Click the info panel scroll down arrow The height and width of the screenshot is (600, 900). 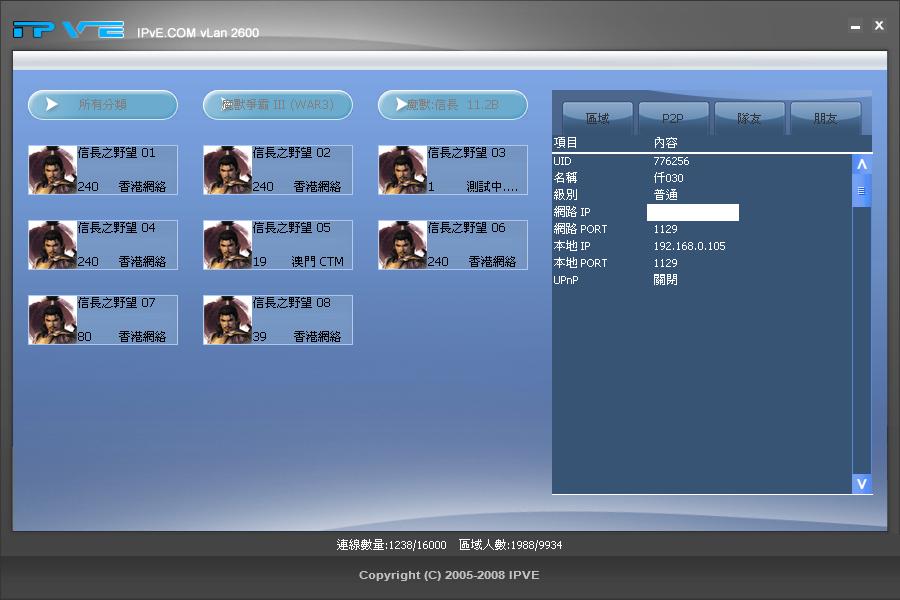(x=862, y=483)
